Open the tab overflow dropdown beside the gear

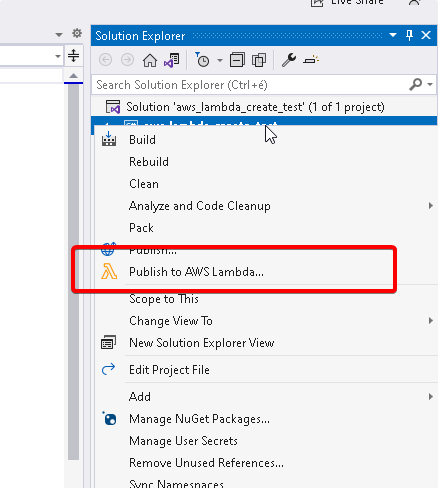[59, 34]
